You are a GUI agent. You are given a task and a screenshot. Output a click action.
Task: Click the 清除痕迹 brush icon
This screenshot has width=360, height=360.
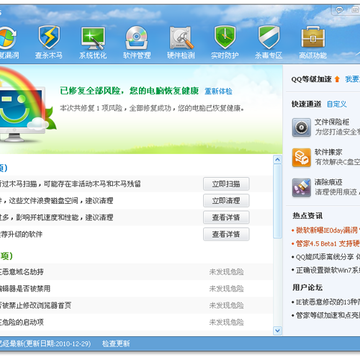click(x=301, y=187)
